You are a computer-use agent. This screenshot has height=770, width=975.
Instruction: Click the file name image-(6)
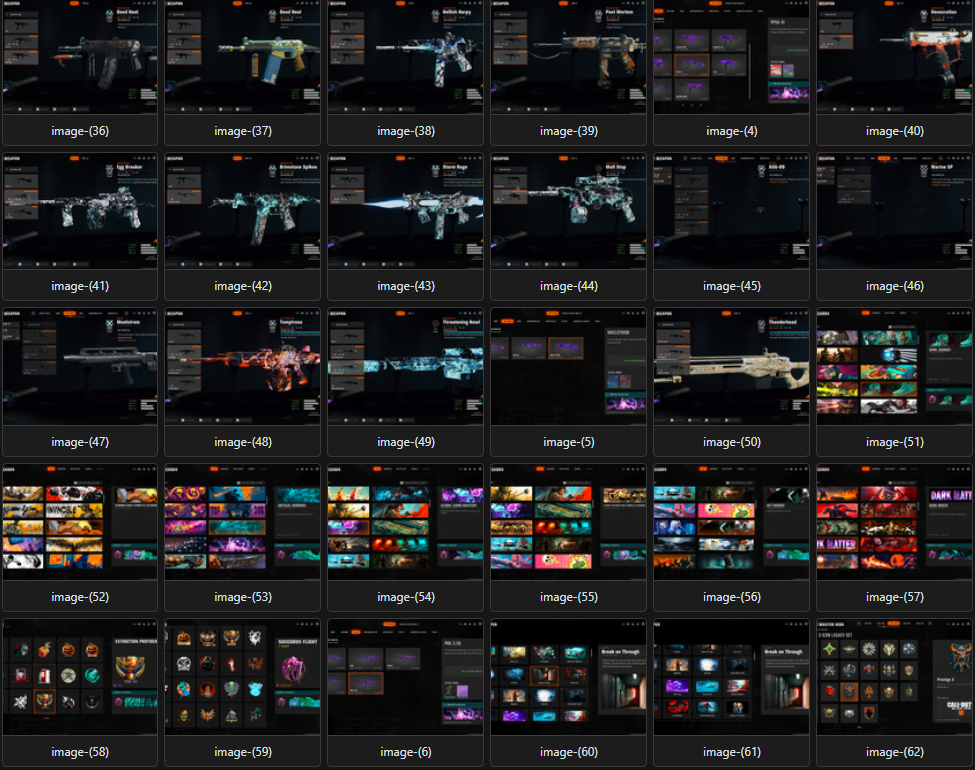[x=405, y=752]
